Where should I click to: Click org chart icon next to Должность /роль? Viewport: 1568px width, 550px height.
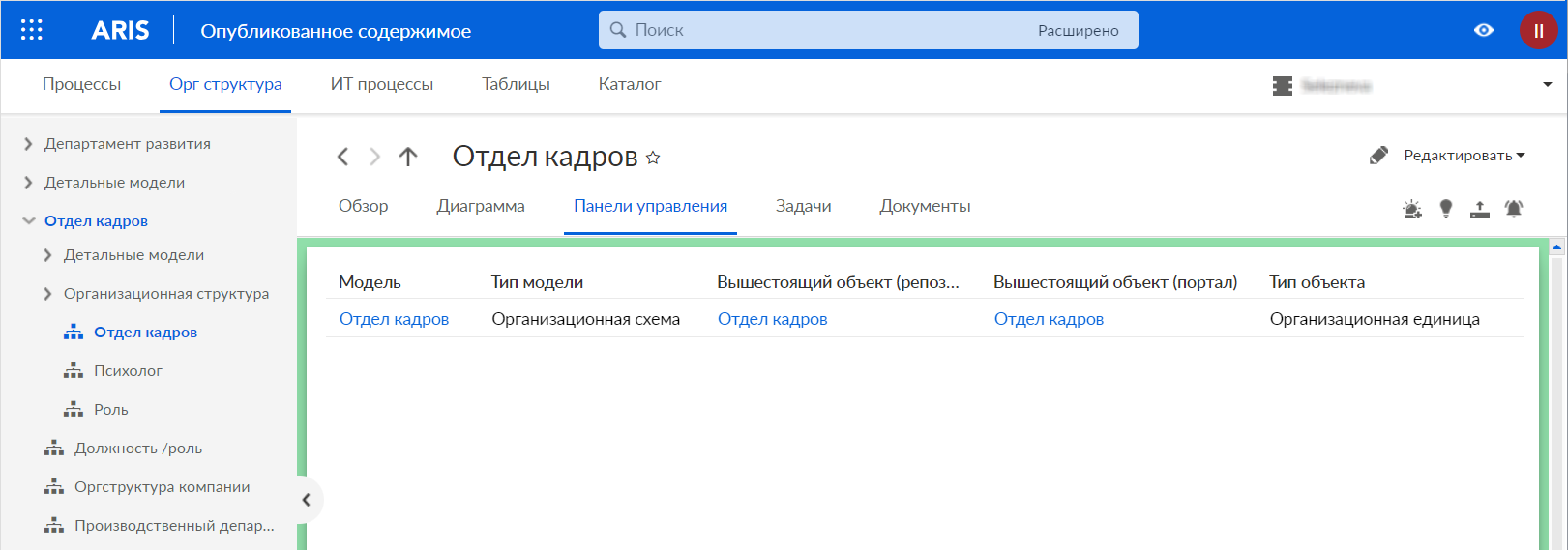(x=54, y=449)
